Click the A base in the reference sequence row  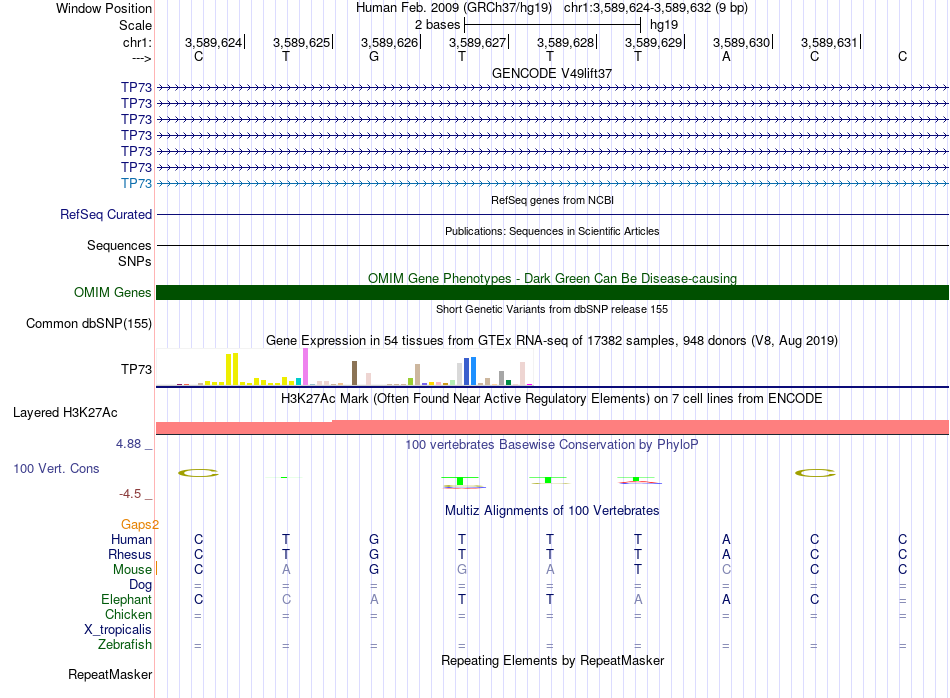pyautogui.click(x=726, y=56)
